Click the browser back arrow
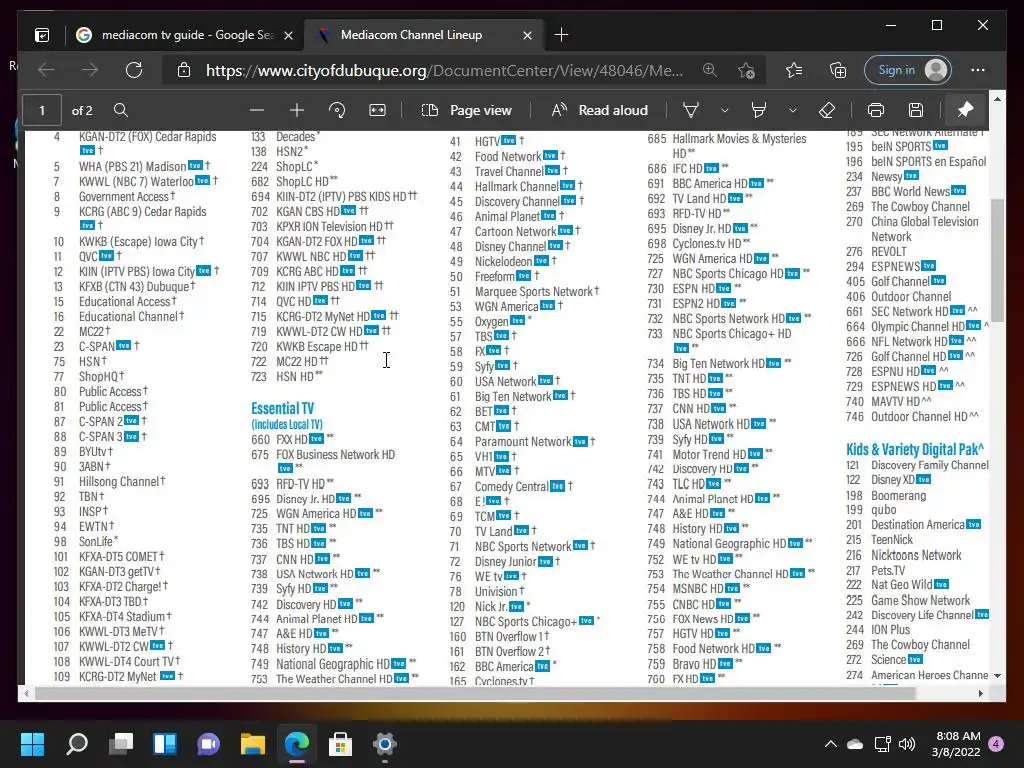This screenshot has width=1024, height=768. (x=46, y=70)
